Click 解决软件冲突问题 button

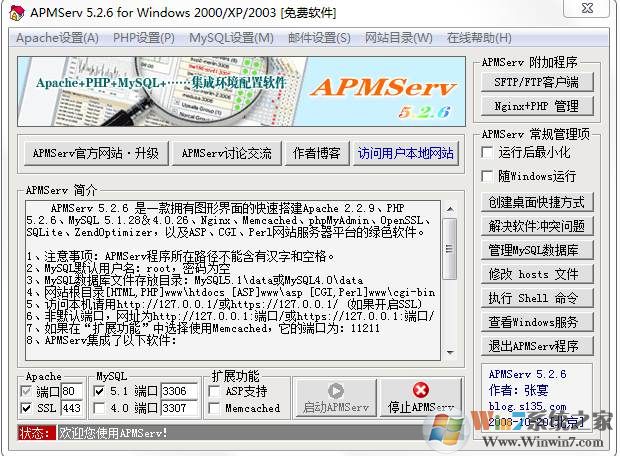(537, 226)
